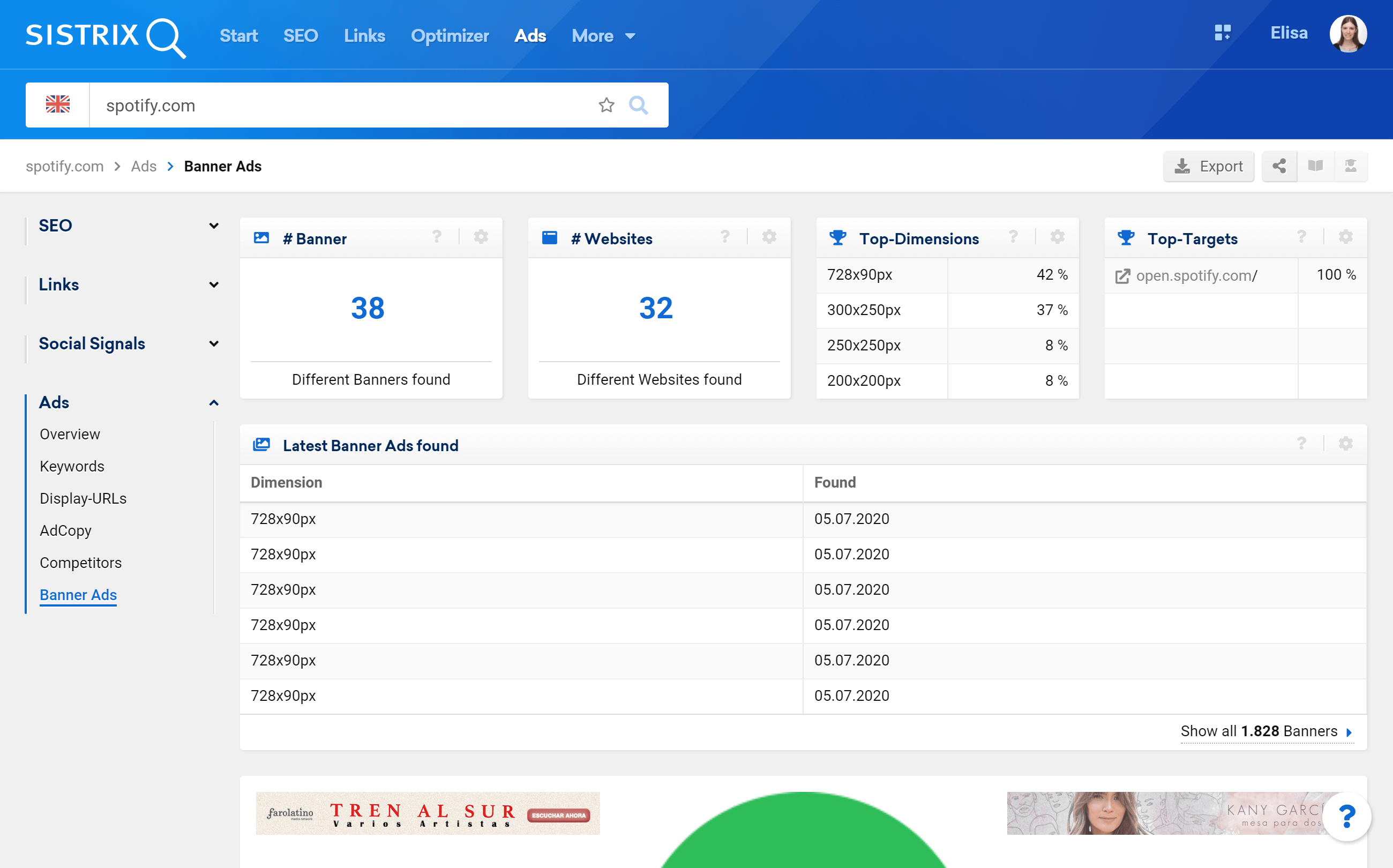The width and height of the screenshot is (1393, 868).
Task: Click the search magnifier icon
Action: [x=638, y=105]
